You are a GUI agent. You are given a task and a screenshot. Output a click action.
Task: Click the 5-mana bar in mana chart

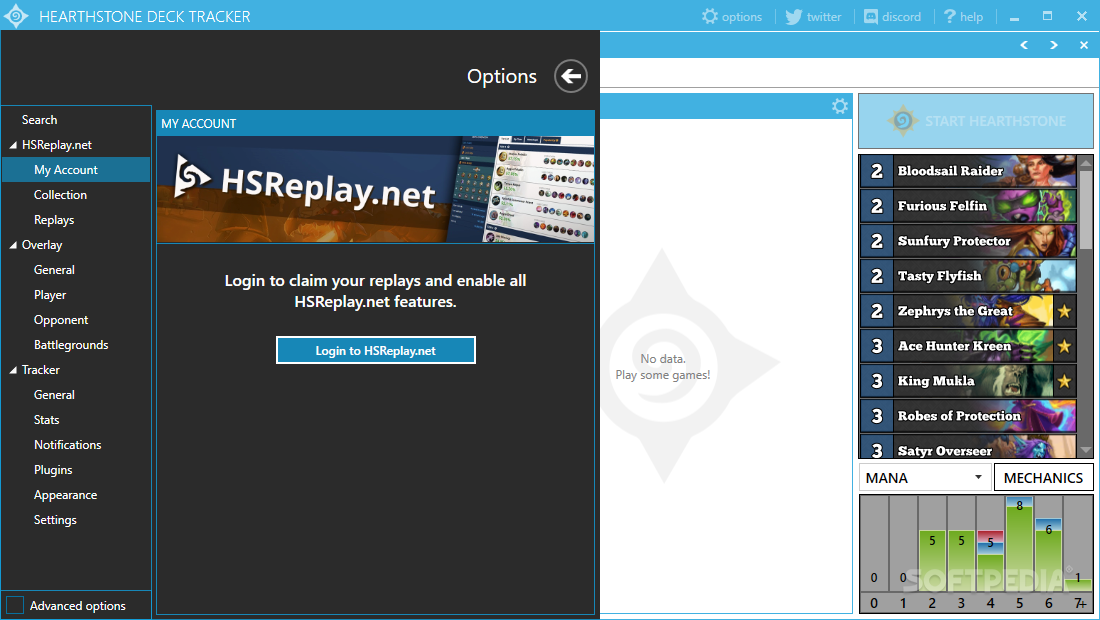[x=1019, y=544]
